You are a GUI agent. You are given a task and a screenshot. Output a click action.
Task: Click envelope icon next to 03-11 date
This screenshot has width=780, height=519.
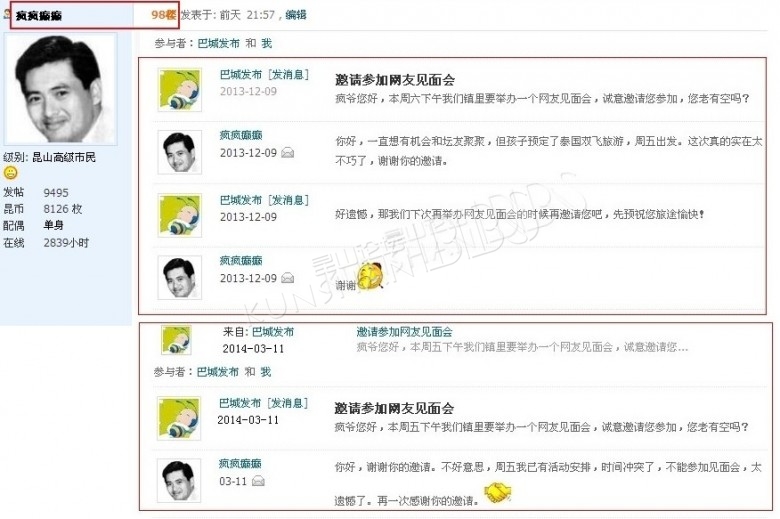(x=258, y=481)
